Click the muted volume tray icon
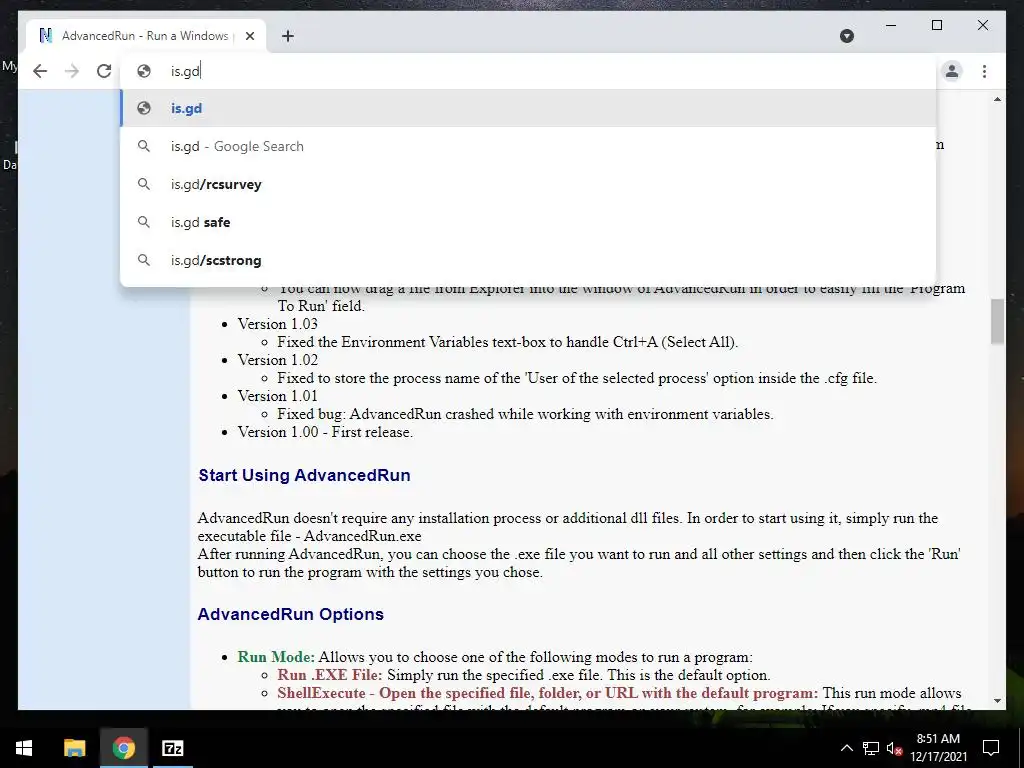1024x768 pixels. [895, 748]
